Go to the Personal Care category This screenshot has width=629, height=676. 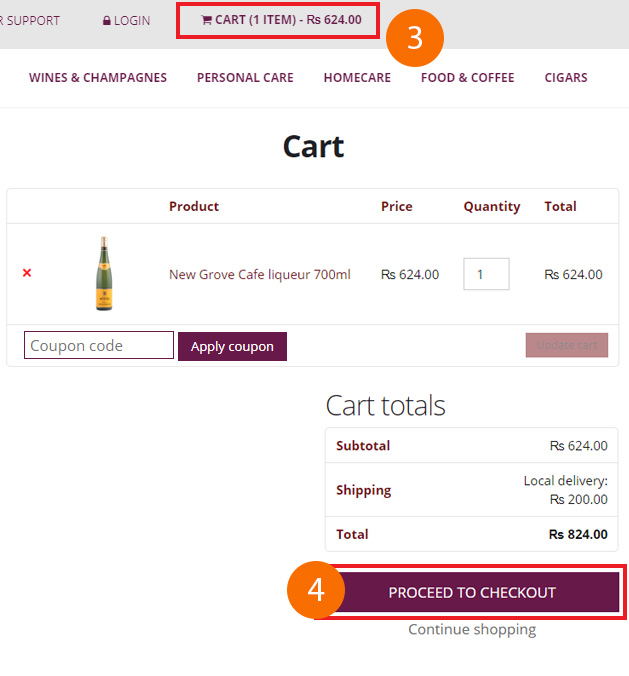coord(245,78)
